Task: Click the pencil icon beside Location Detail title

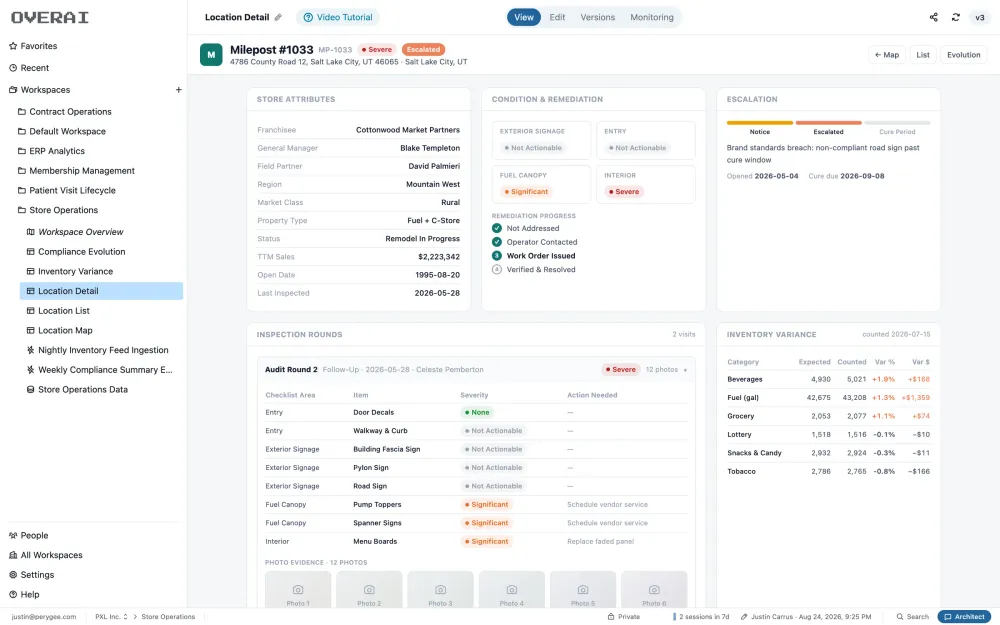Action: pyautogui.click(x=278, y=17)
